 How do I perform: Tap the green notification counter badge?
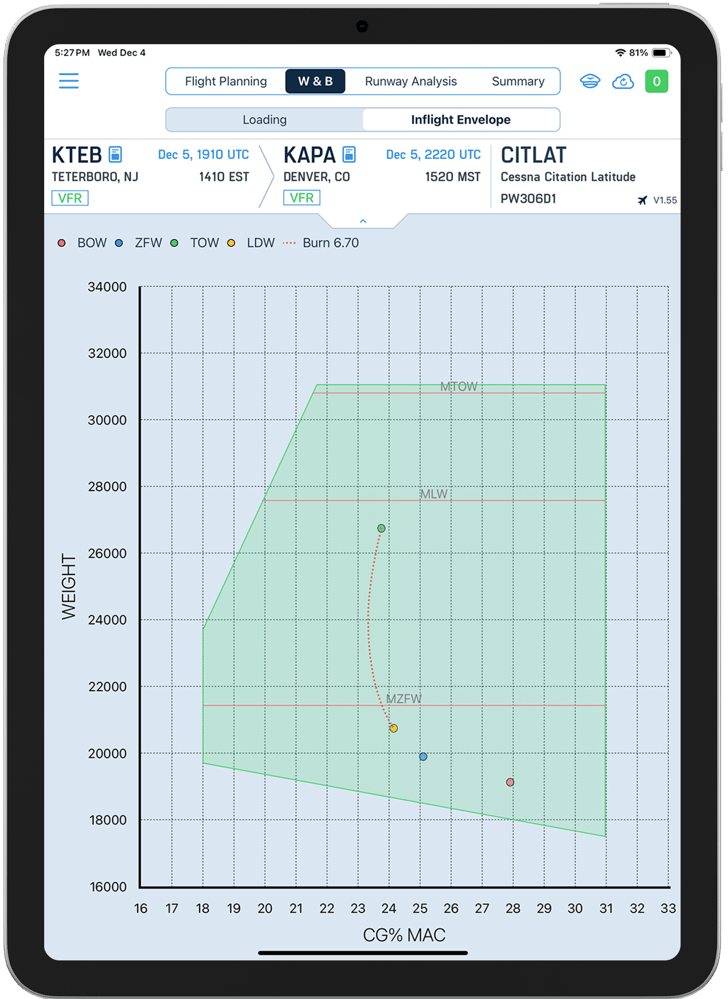click(657, 82)
